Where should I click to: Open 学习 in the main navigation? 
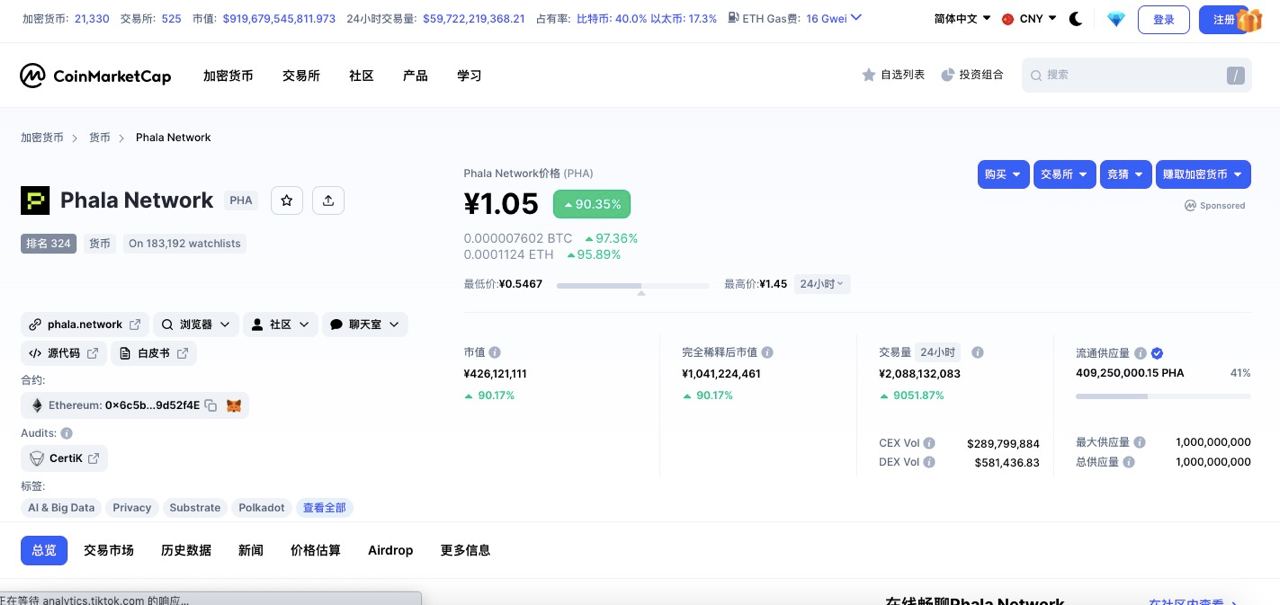(x=469, y=76)
